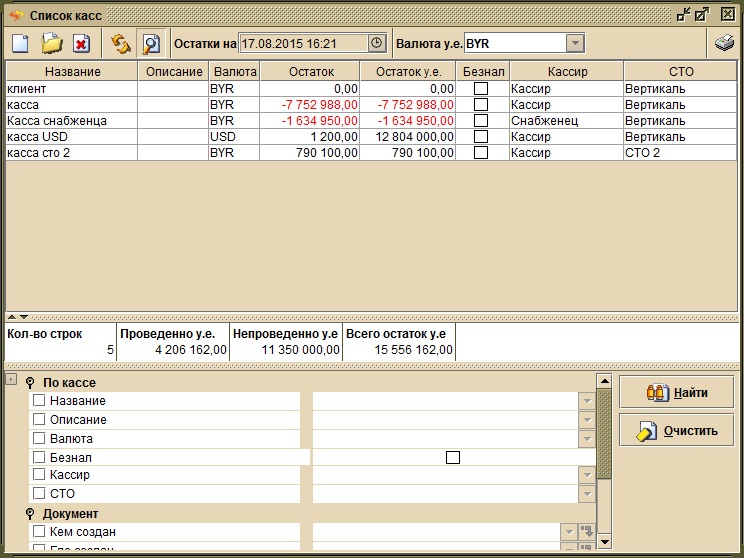Tick the Безнал filter value checkbox

pos(453,457)
